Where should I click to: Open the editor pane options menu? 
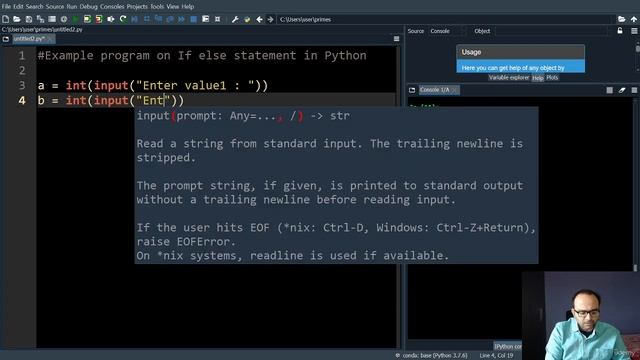(x=396, y=39)
